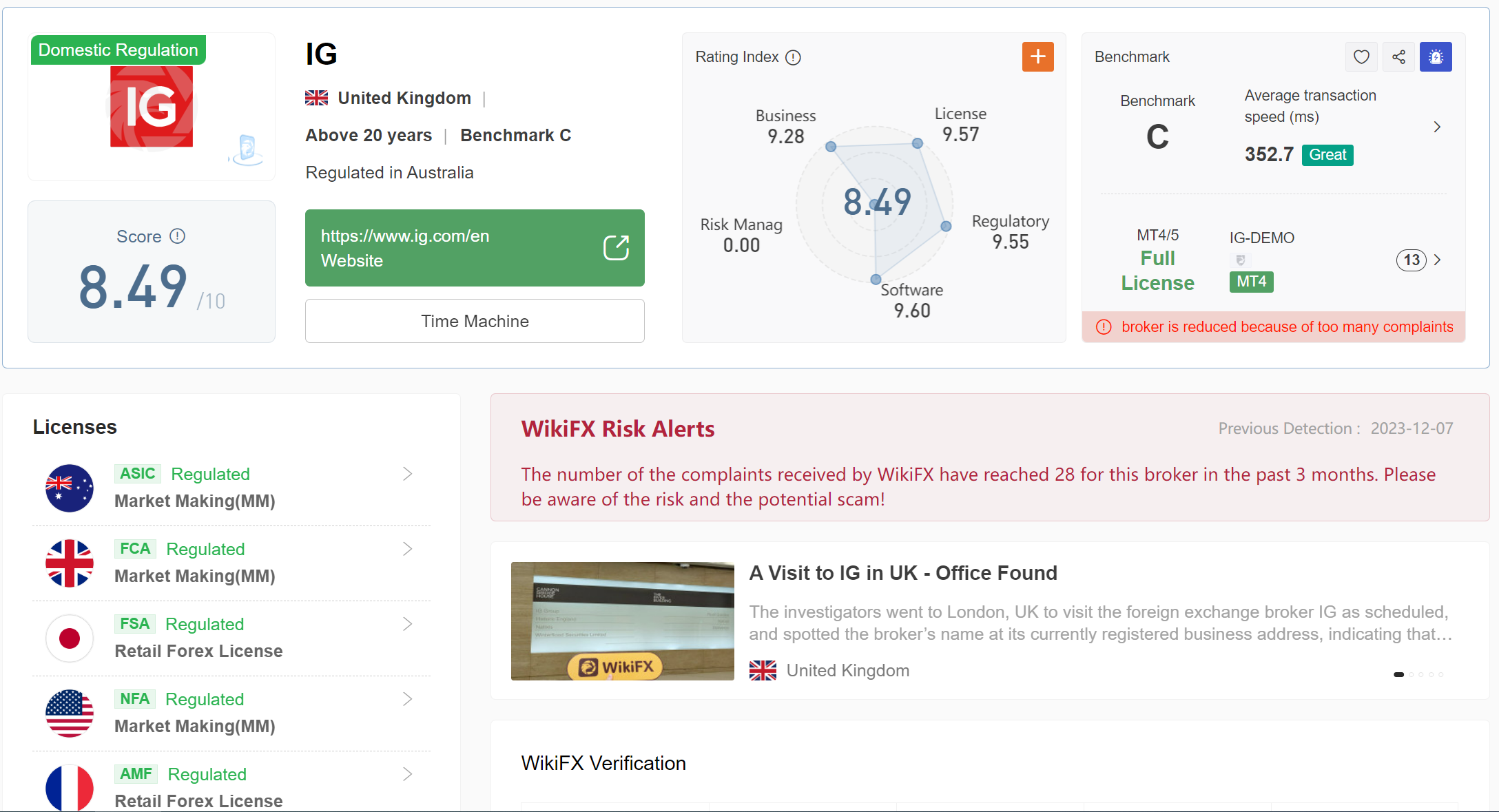
Task: Click the blue alarm report icon
Action: click(x=1436, y=56)
